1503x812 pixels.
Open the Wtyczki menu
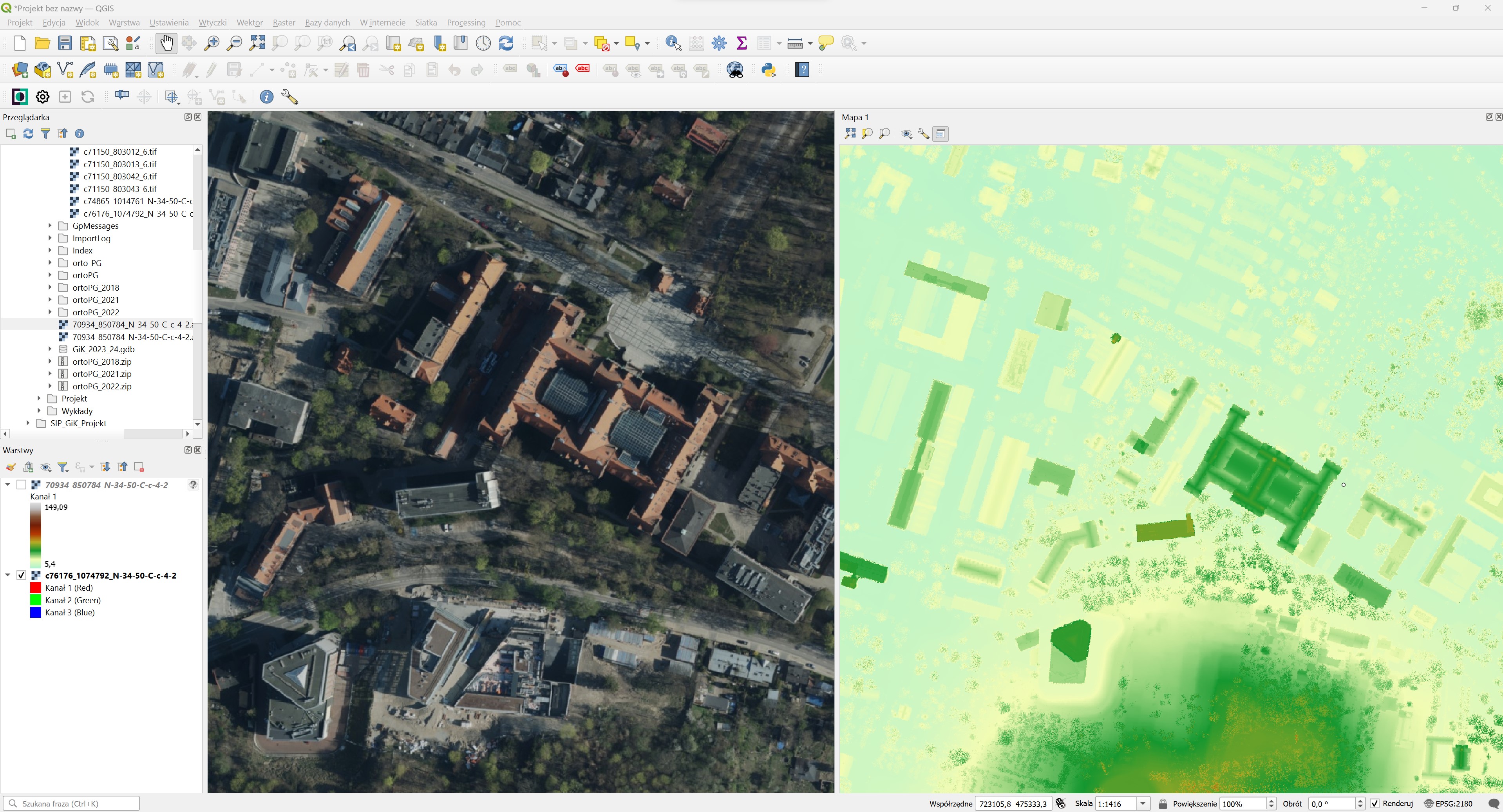click(212, 22)
